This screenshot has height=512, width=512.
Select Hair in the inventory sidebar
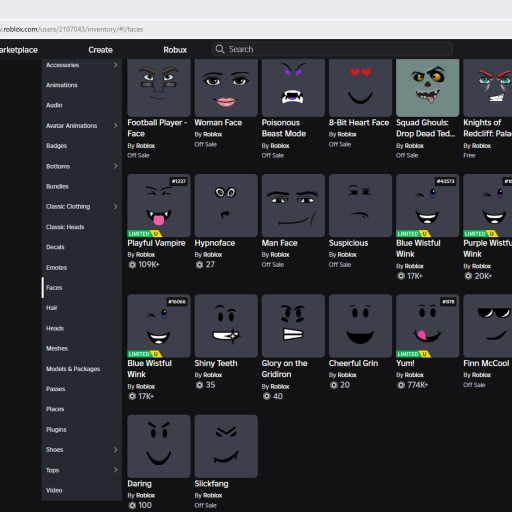pyautogui.click(x=52, y=308)
